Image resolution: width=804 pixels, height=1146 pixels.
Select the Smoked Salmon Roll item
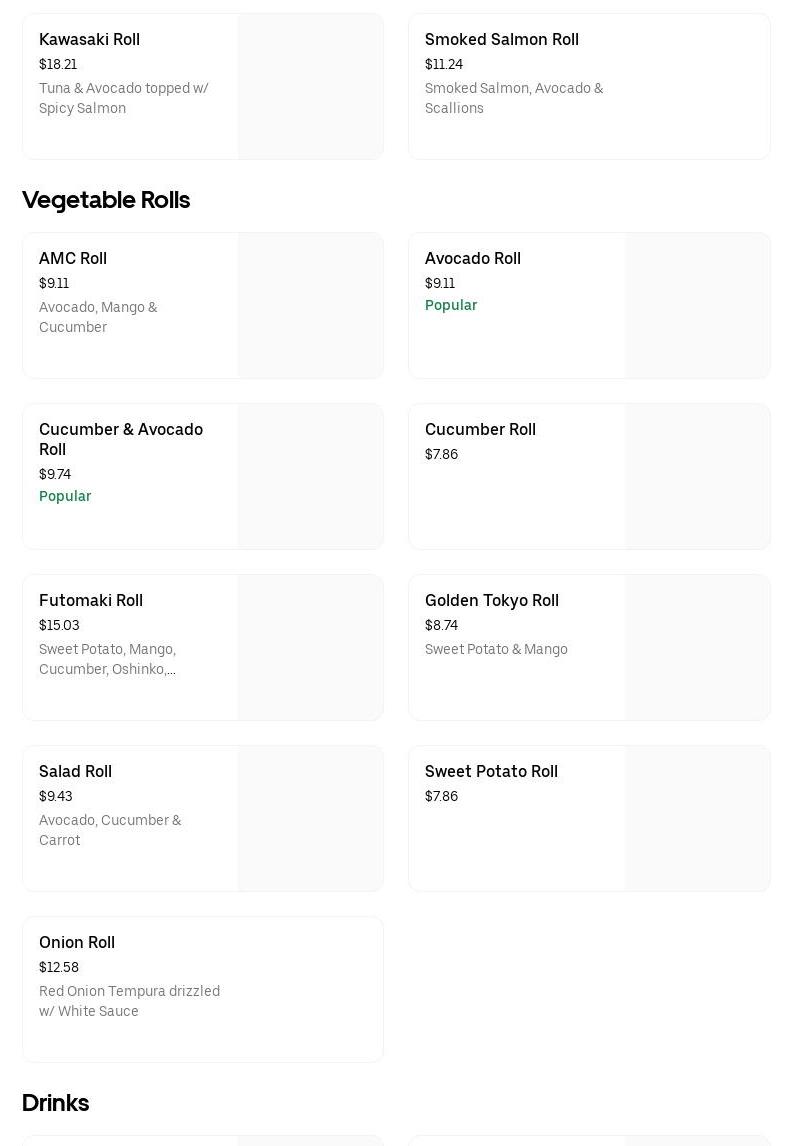[x=501, y=40]
